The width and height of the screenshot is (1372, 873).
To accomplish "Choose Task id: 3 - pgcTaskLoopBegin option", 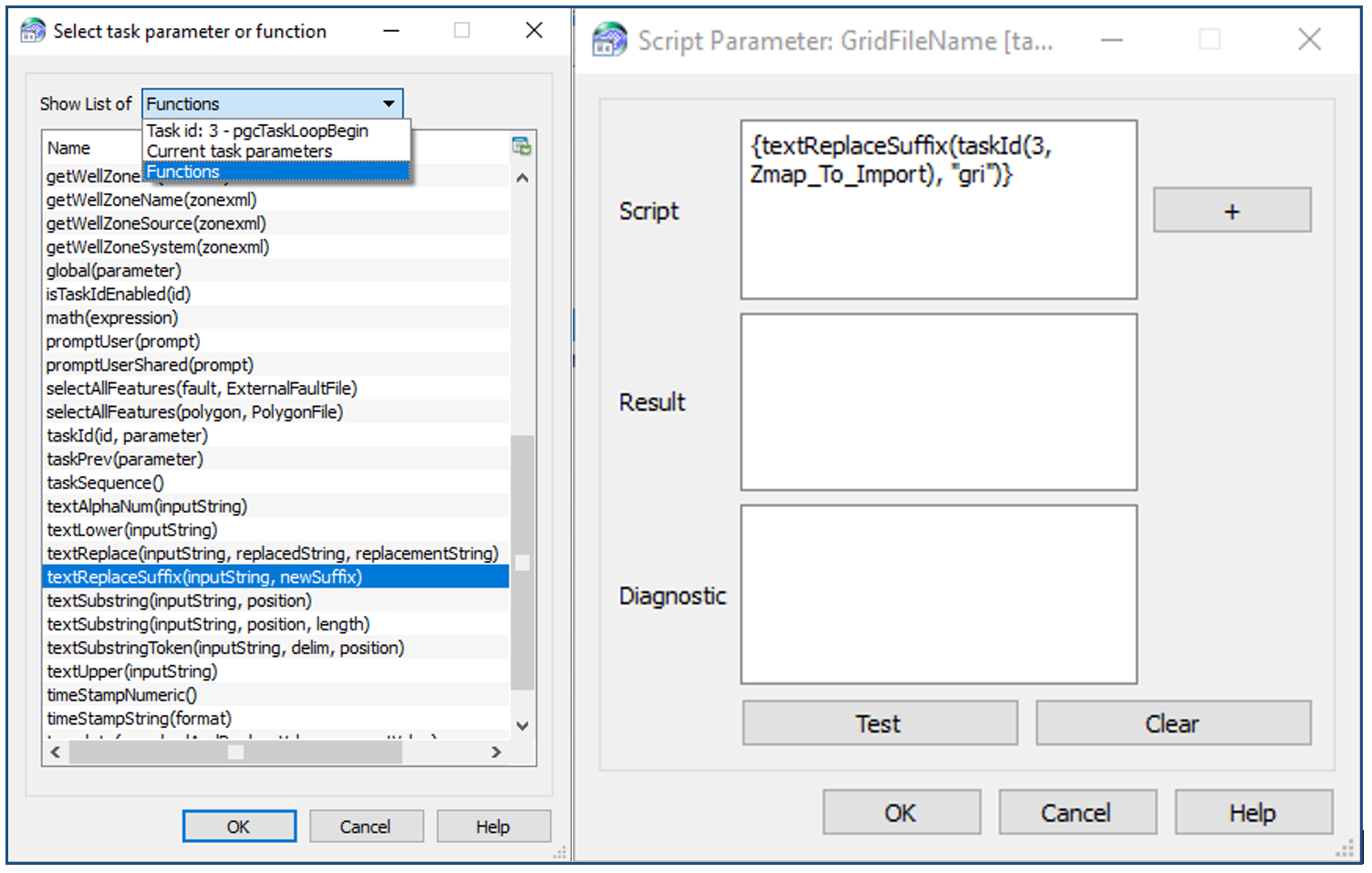I will click(x=257, y=131).
